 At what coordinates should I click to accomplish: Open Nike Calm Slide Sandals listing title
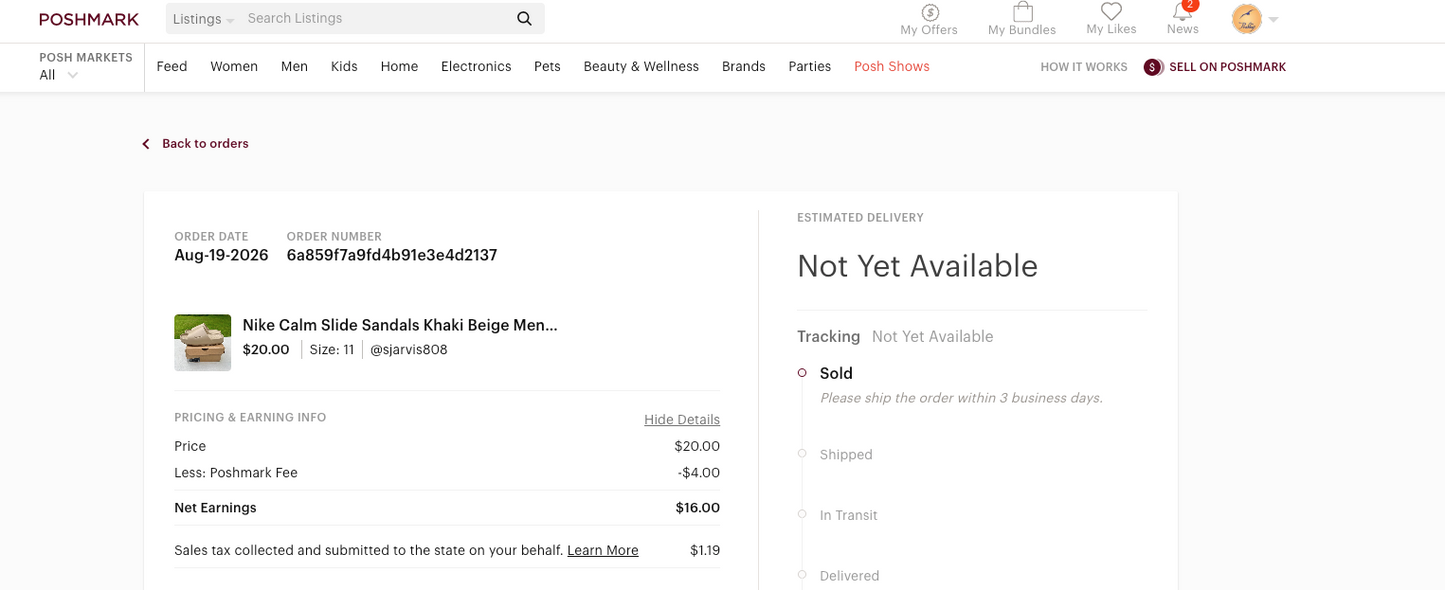coord(400,325)
